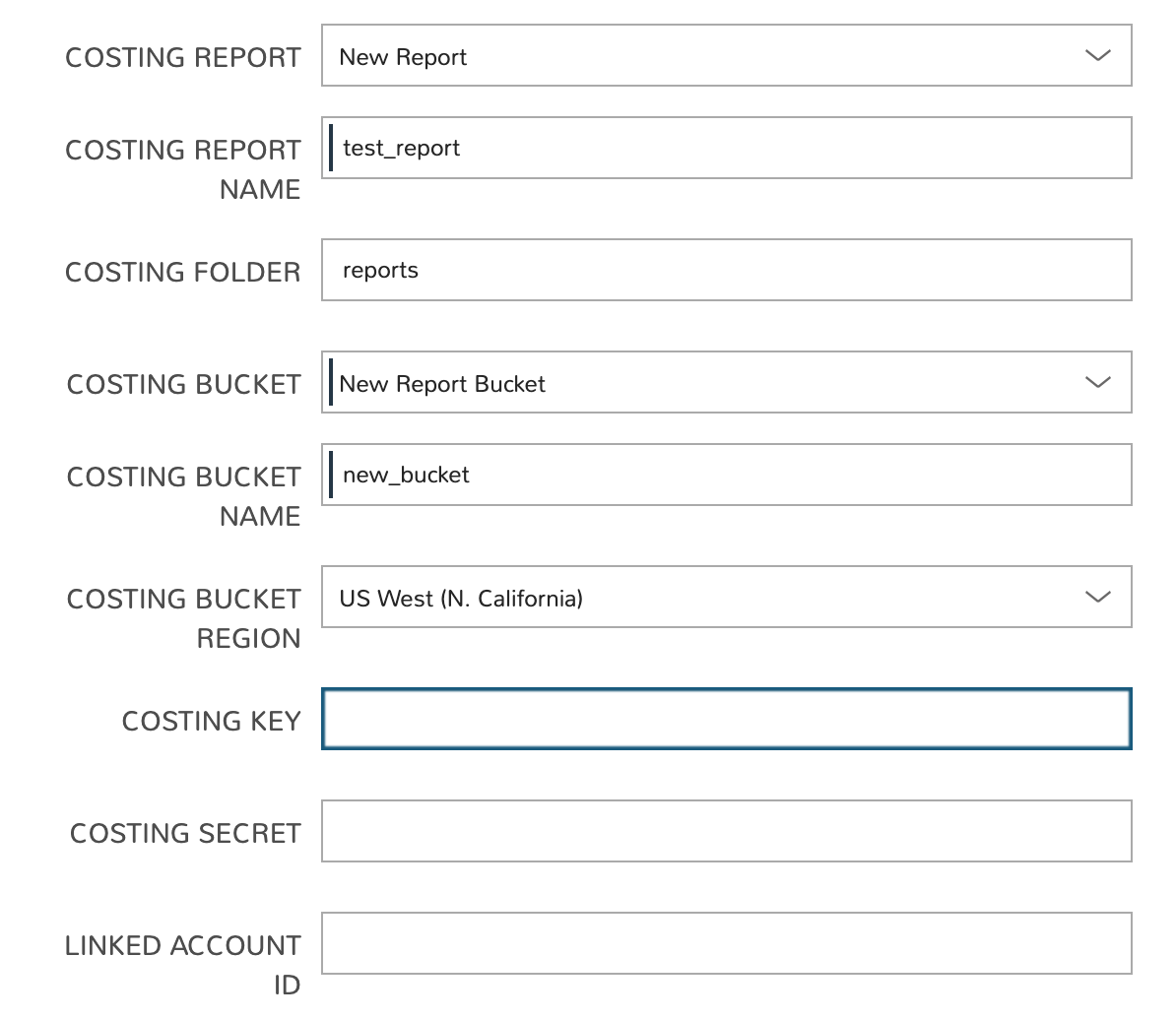Click into the Costing Folder field containing reports

(x=727, y=271)
